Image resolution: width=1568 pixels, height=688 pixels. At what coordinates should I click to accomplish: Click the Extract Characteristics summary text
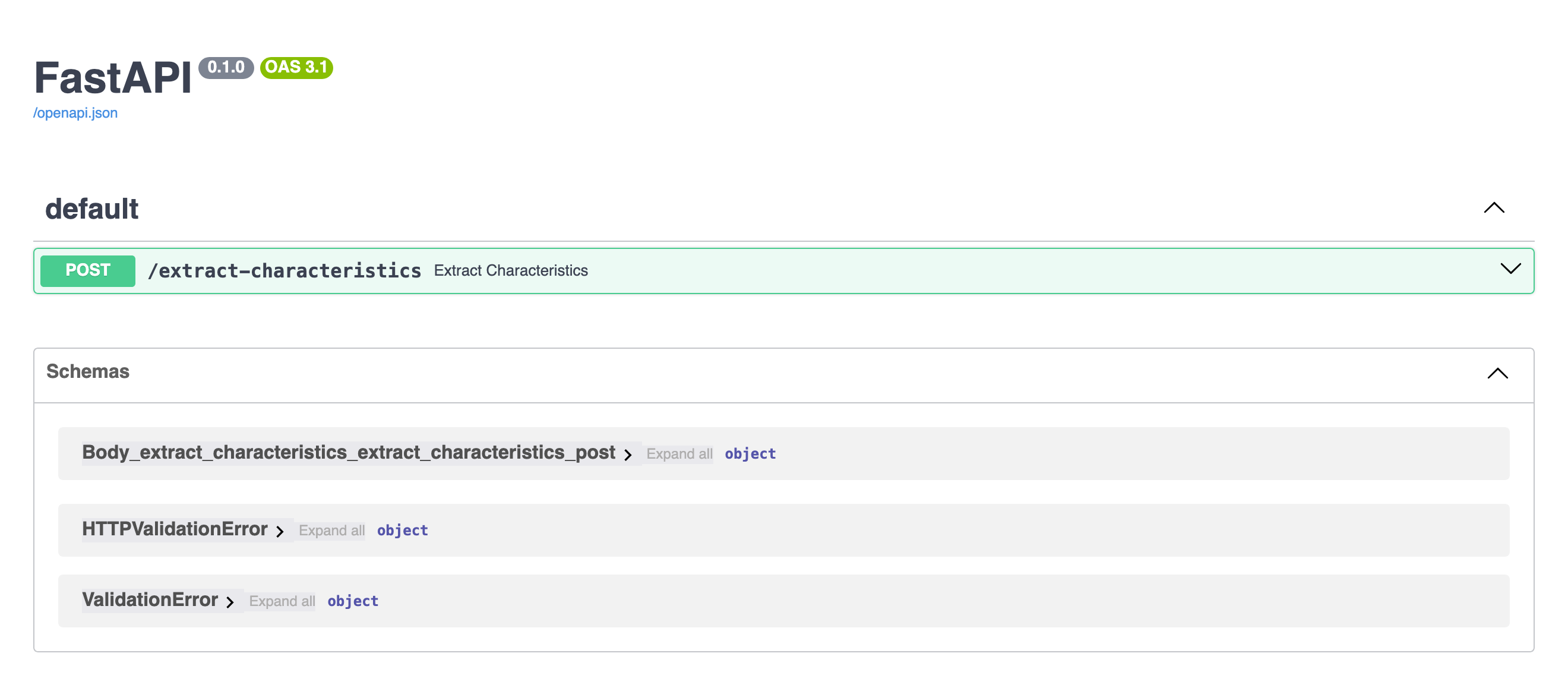(x=510, y=271)
